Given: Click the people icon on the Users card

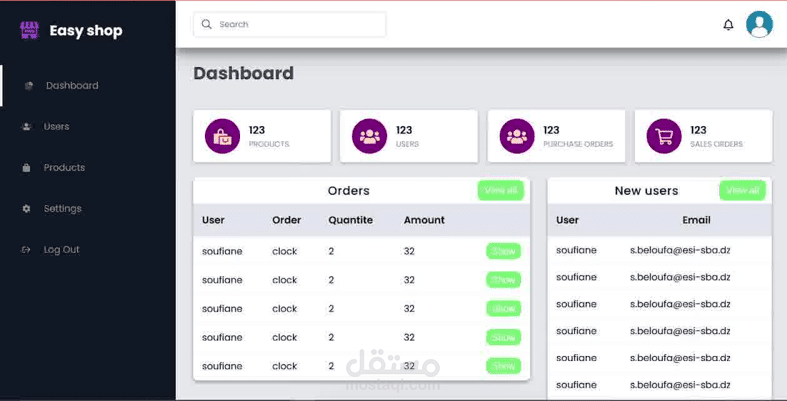Looking at the screenshot, I should (x=369, y=136).
